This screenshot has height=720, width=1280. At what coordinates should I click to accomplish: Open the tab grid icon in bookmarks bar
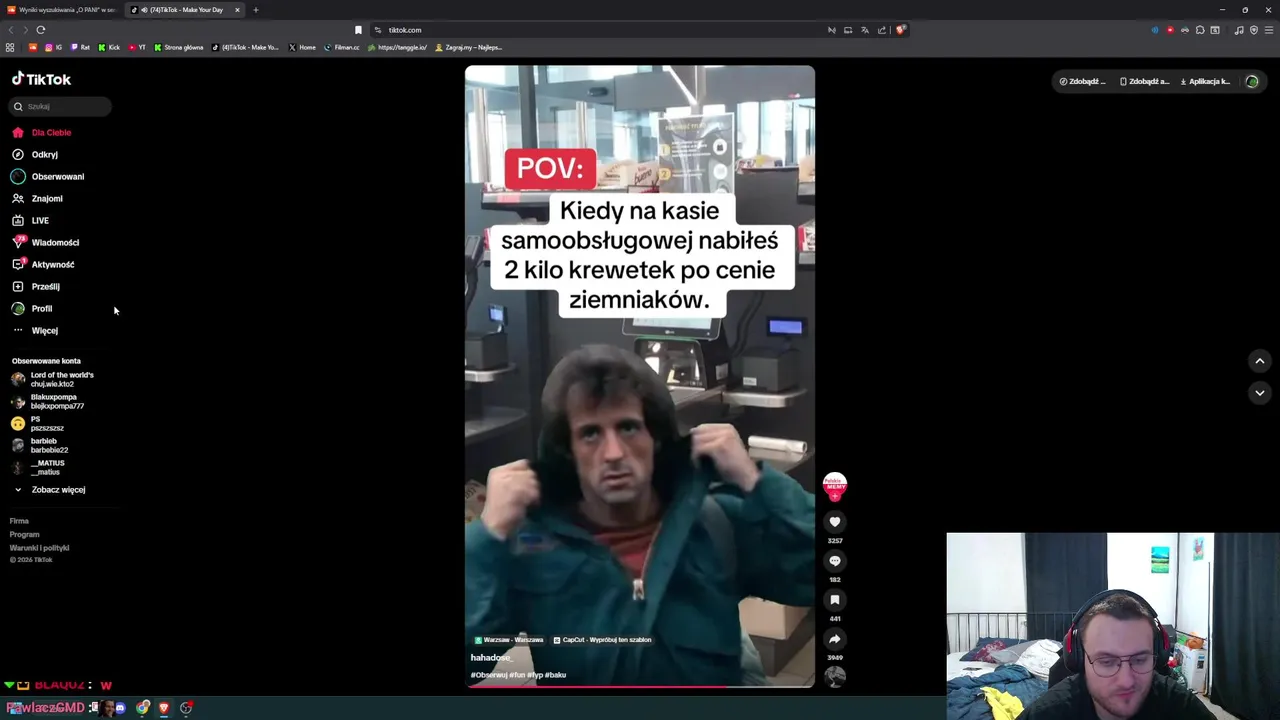(x=10, y=47)
